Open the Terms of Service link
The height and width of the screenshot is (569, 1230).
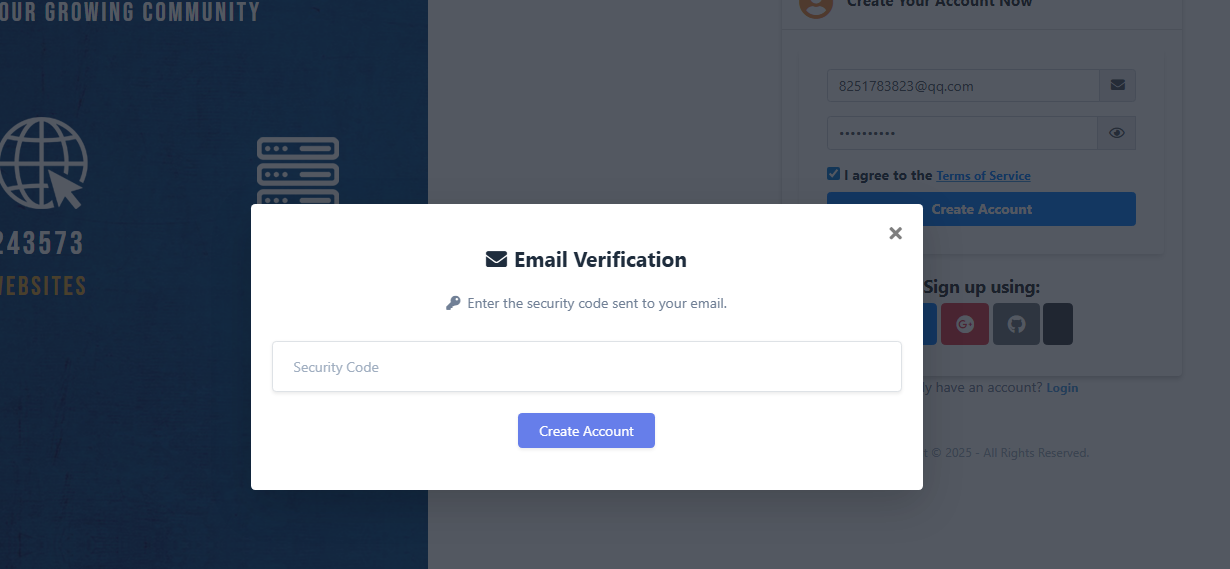(x=983, y=176)
